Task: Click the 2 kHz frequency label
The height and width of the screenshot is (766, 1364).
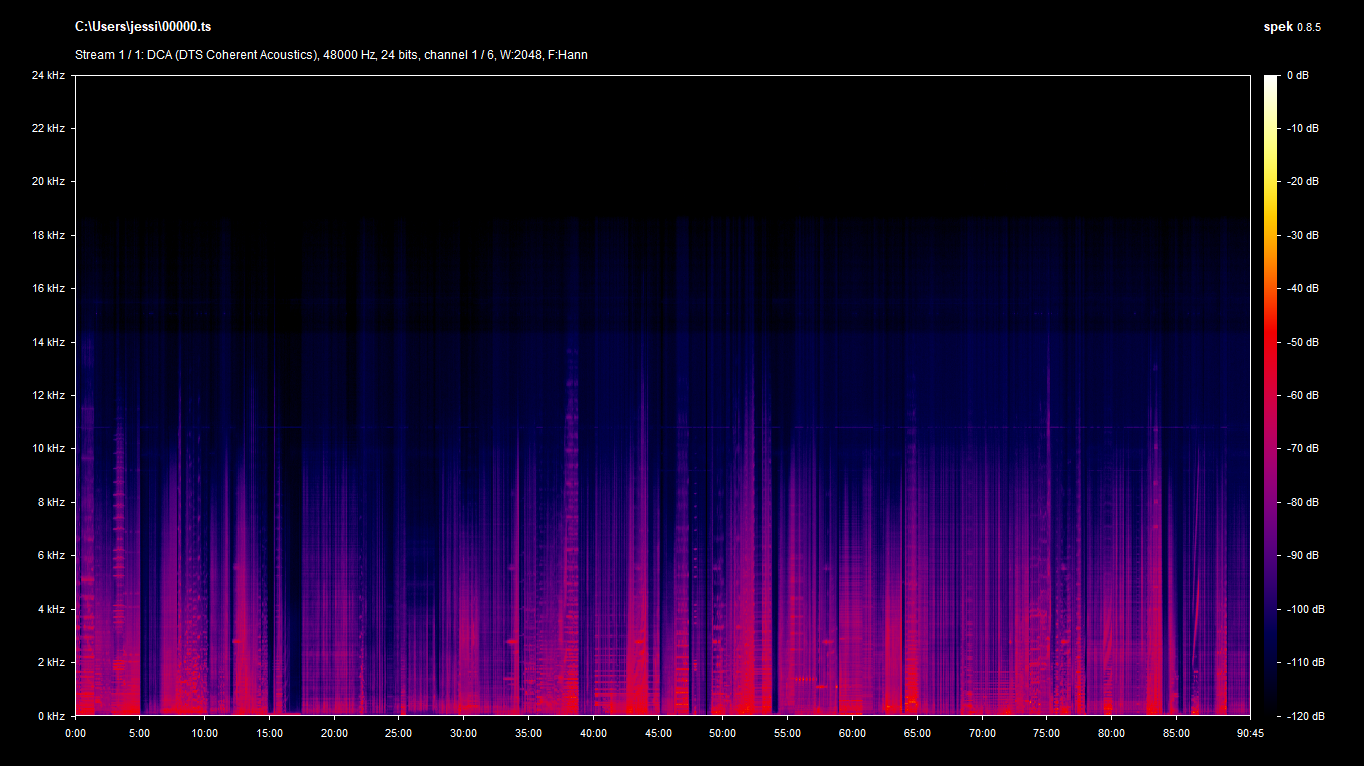Action: (x=51, y=662)
